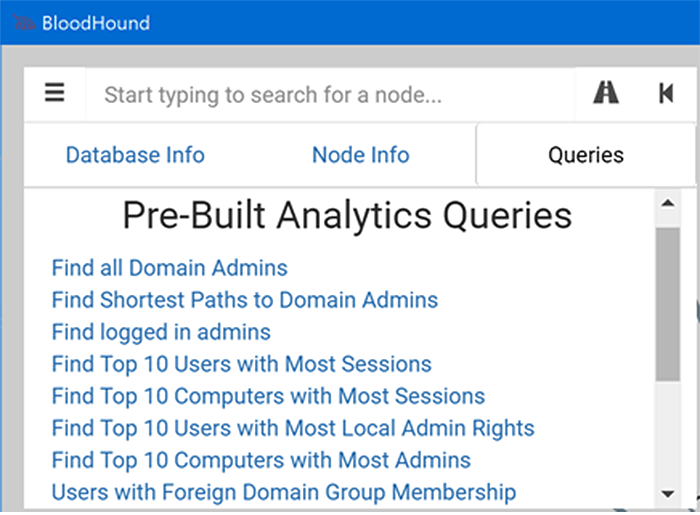
Task: Switch to the Database Info tab
Action: [x=135, y=155]
